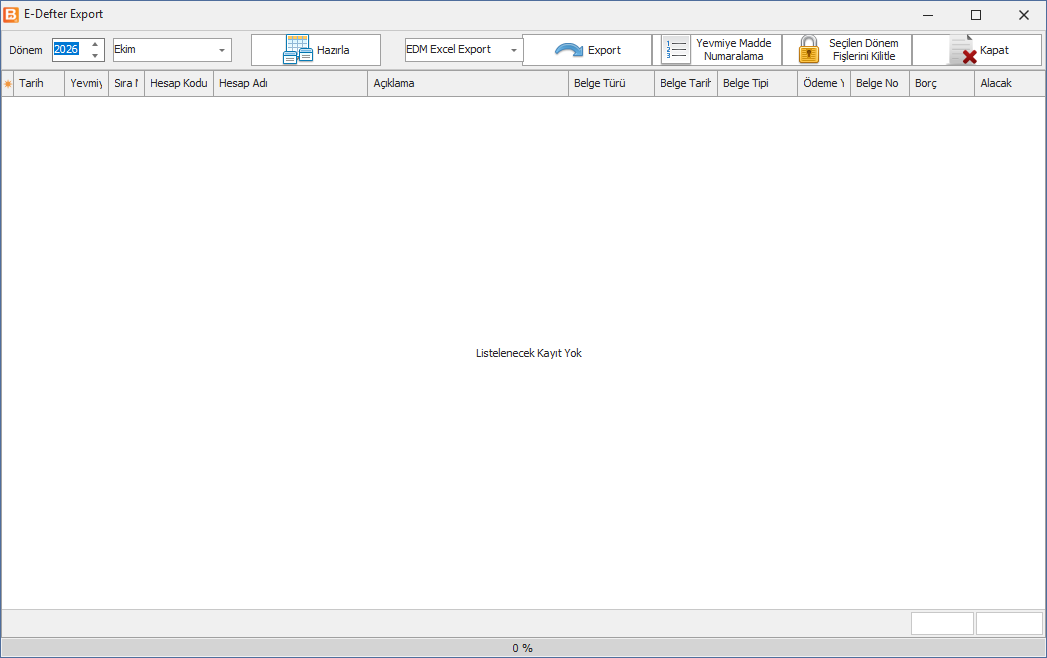Sort by the Tarih column header

[x=39, y=84]
